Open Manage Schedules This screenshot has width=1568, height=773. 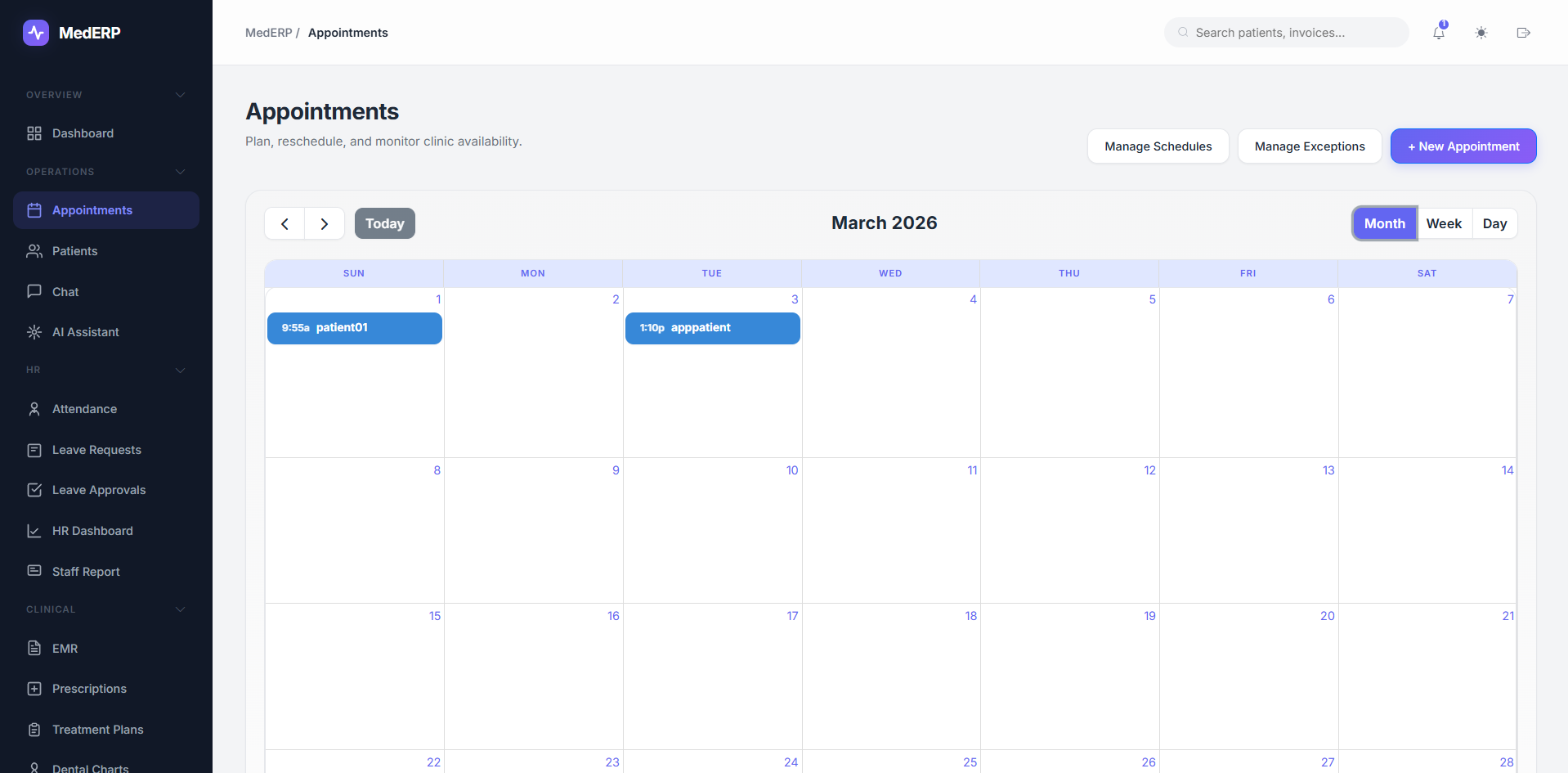[x=1158, y=146]
